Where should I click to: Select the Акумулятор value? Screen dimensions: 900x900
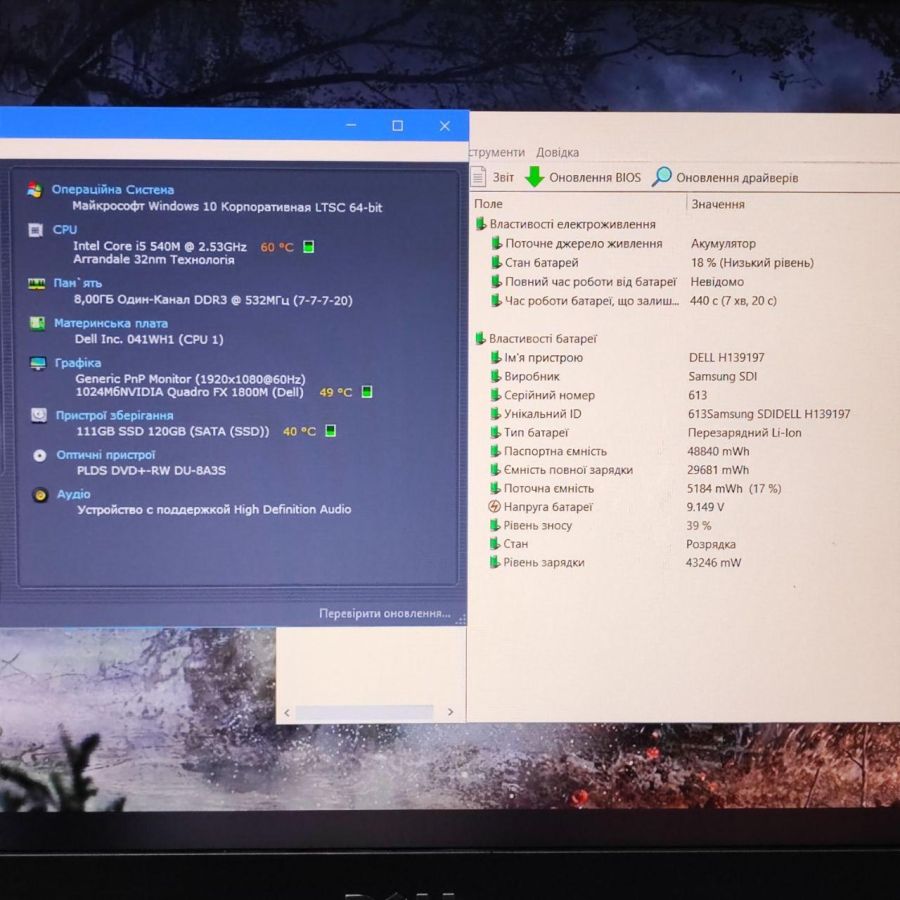tap(723, 243)
